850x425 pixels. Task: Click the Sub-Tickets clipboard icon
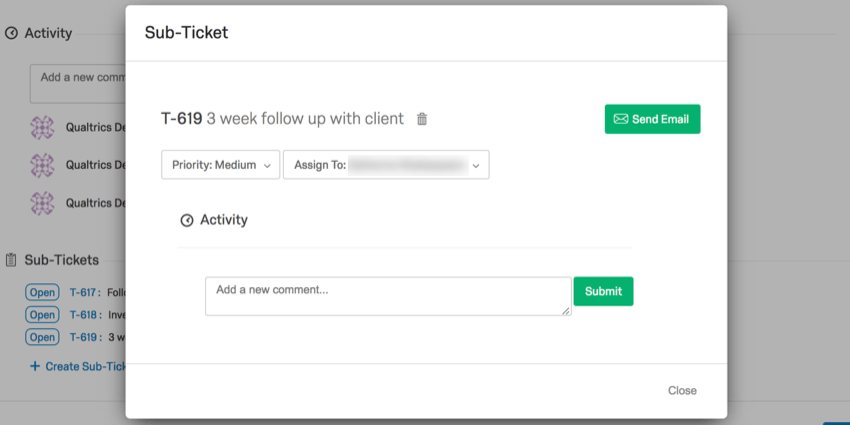tap(11, 260)
